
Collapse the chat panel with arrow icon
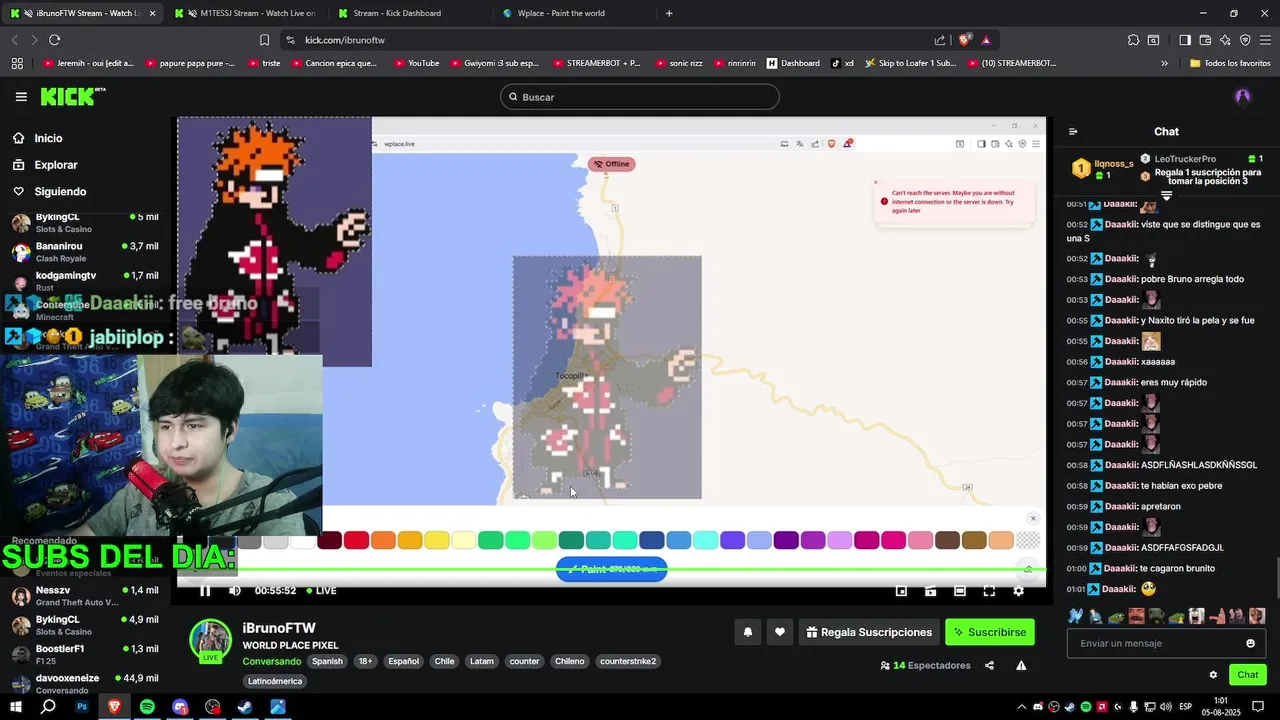pos(1073,132)
